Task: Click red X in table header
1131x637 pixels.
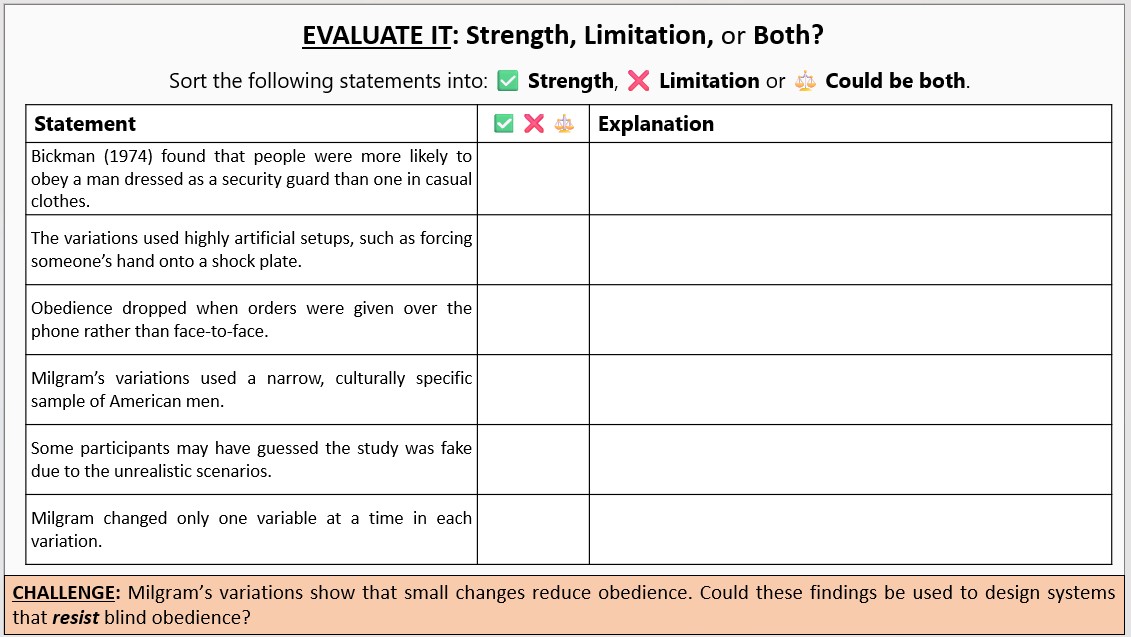Action: pos(534,123)
